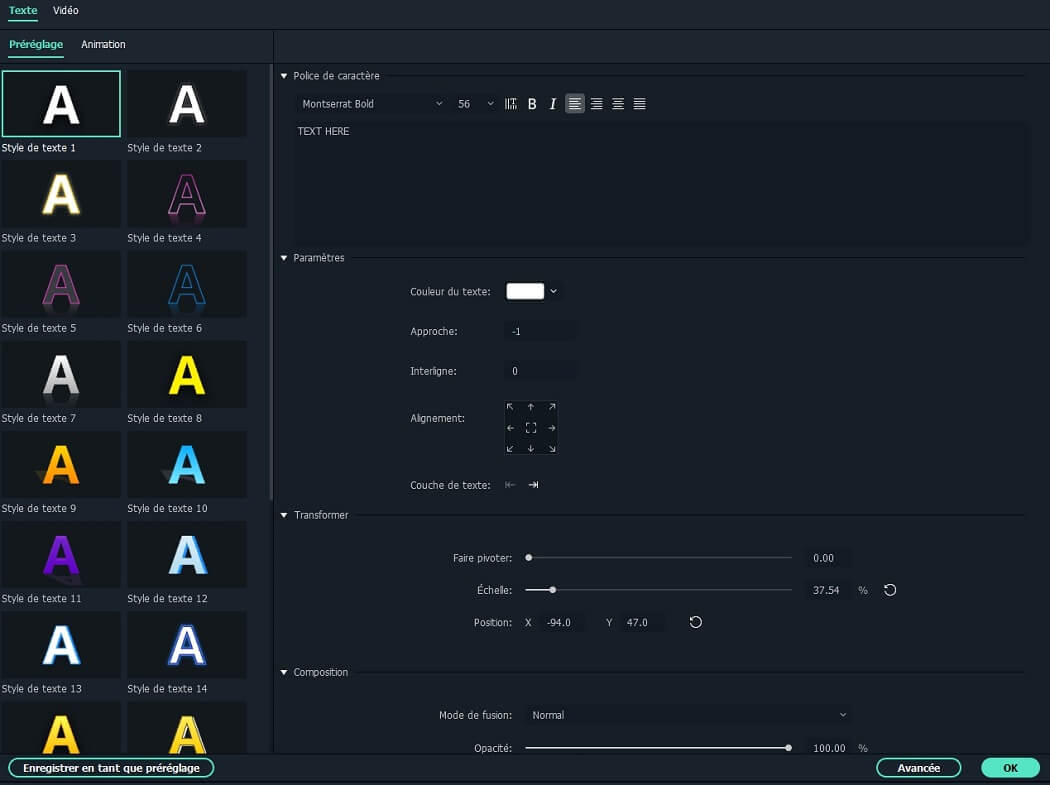Viewport: 1050px width, 785px height.
Task: Select the Style de texte 6 preset
Action: (187, 285)
